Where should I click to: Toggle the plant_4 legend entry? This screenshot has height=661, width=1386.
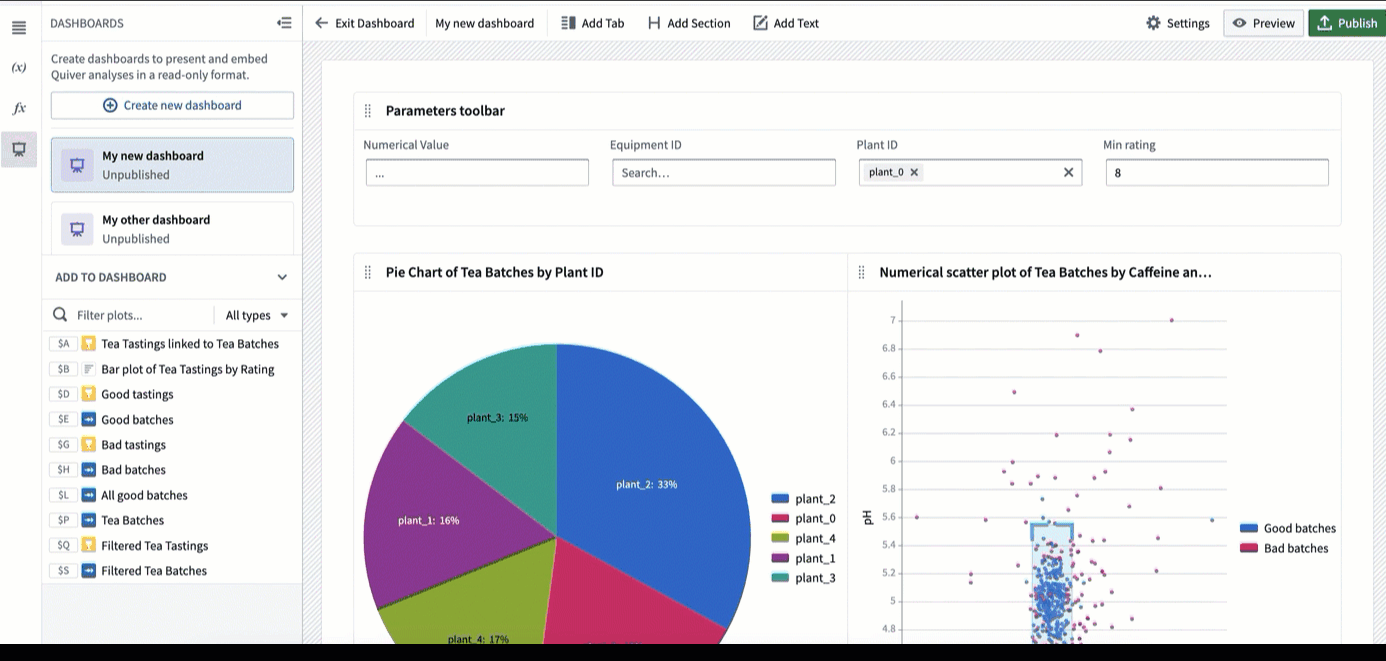[x=803, y=538]
